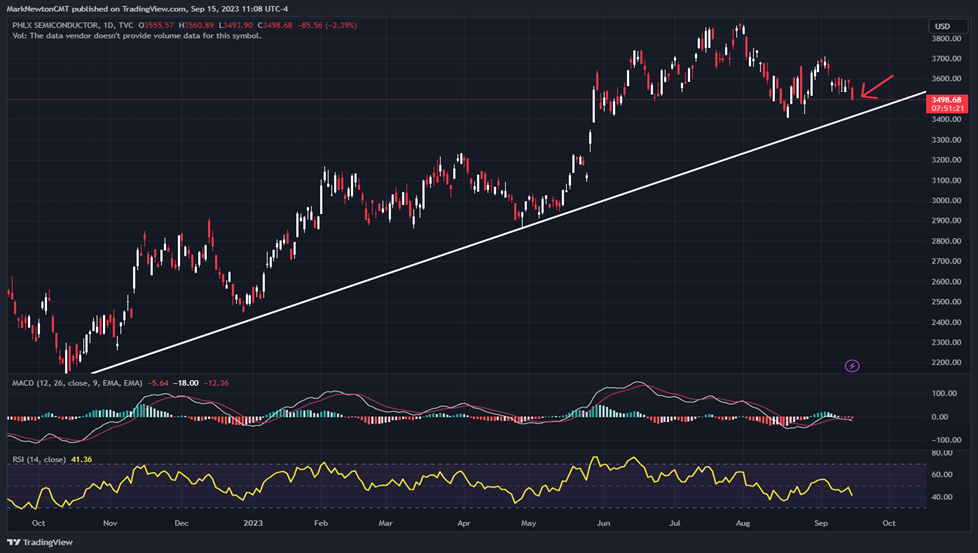Image resolution: width=978 pixels, height=553 pixels.
Task: Click the MACD (12, 26, close, 9, EMA, EMA) legend
Action: [x=77, y=383]
